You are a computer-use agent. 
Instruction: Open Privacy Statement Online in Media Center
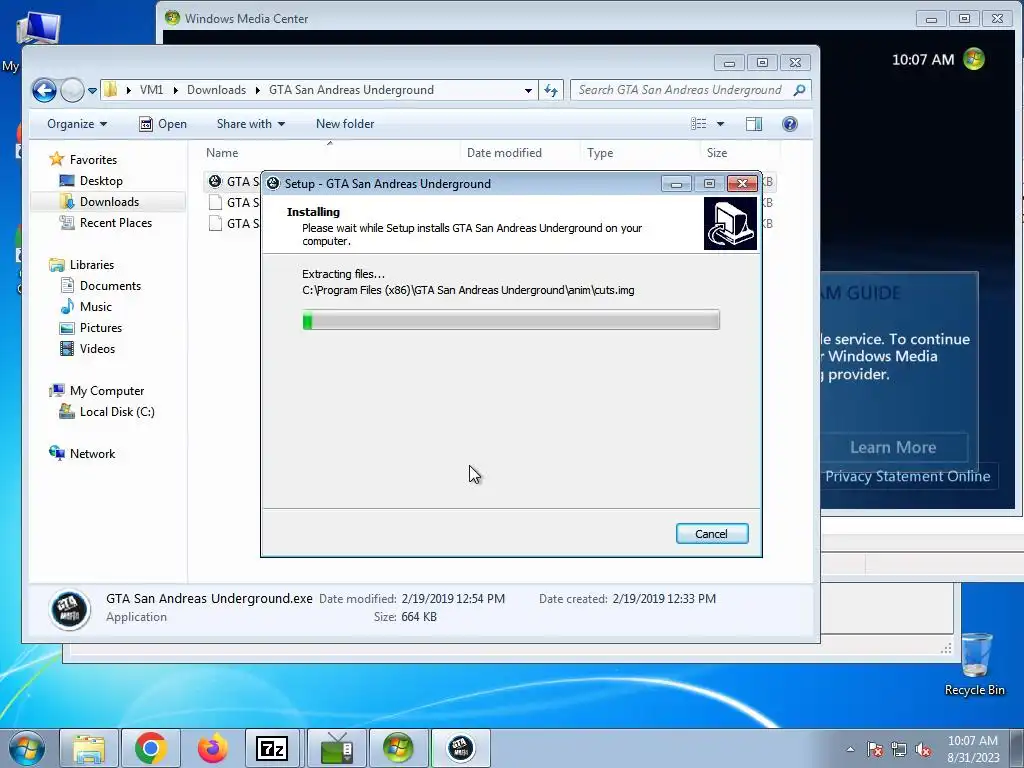coord(907,476)
